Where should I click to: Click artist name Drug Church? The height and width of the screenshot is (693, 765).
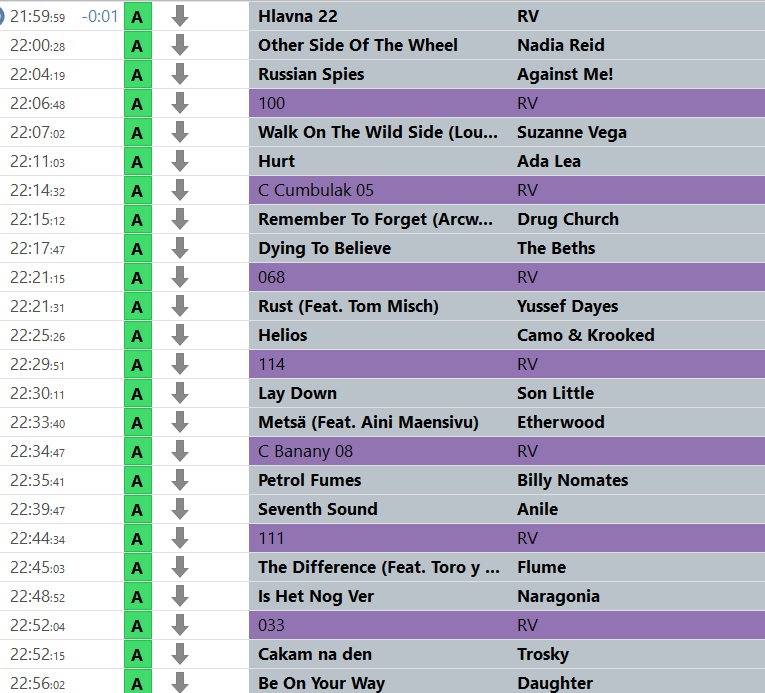tap(568, 220)
